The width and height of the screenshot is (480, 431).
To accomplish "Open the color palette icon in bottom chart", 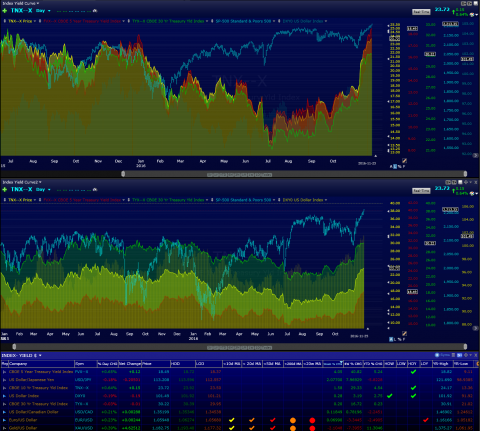I will point(472,193).
